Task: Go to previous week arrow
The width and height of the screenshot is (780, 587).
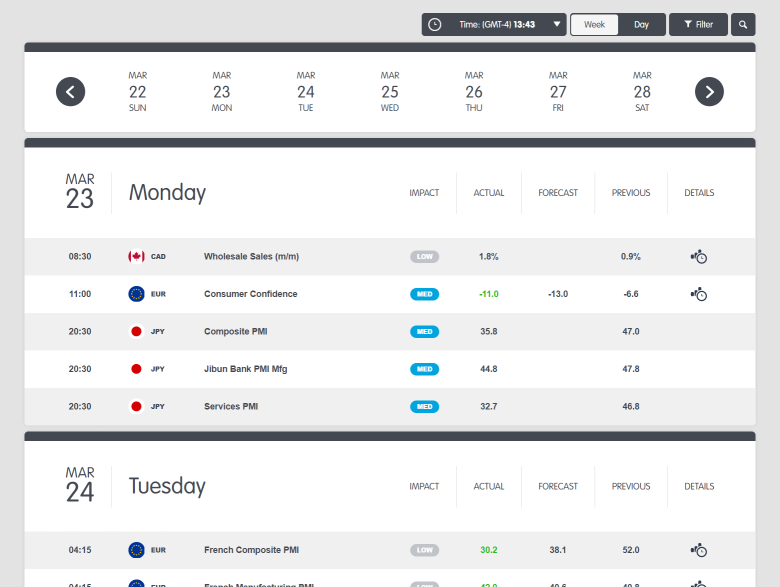Action: [x=71, y=92]
